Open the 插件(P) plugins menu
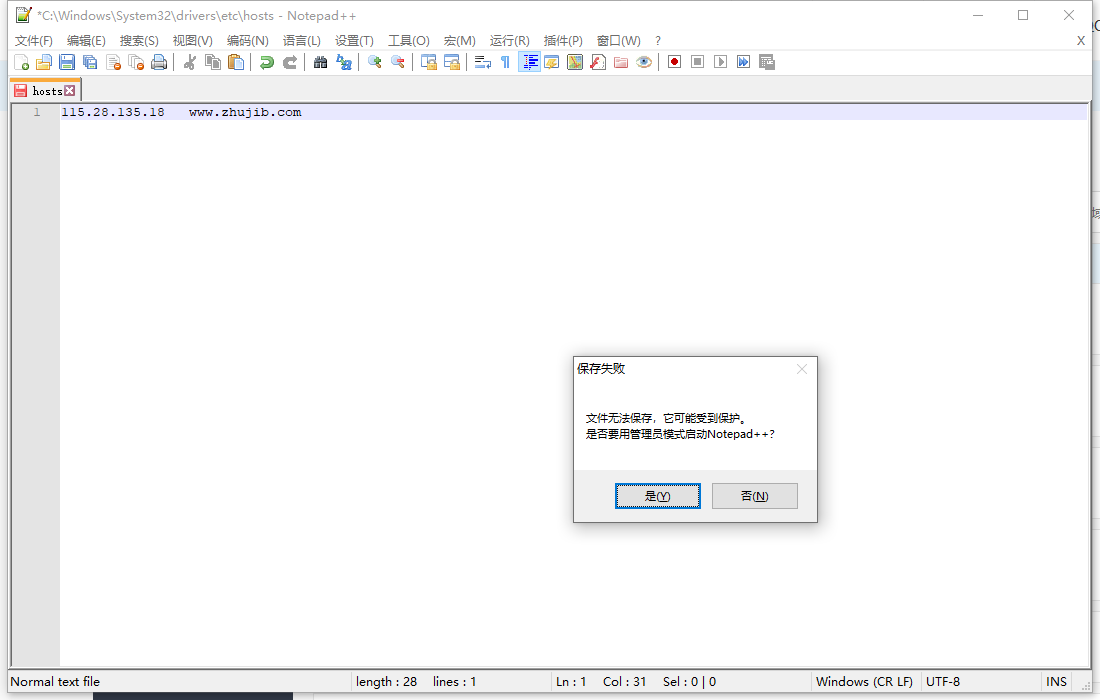 coord(563,40)
